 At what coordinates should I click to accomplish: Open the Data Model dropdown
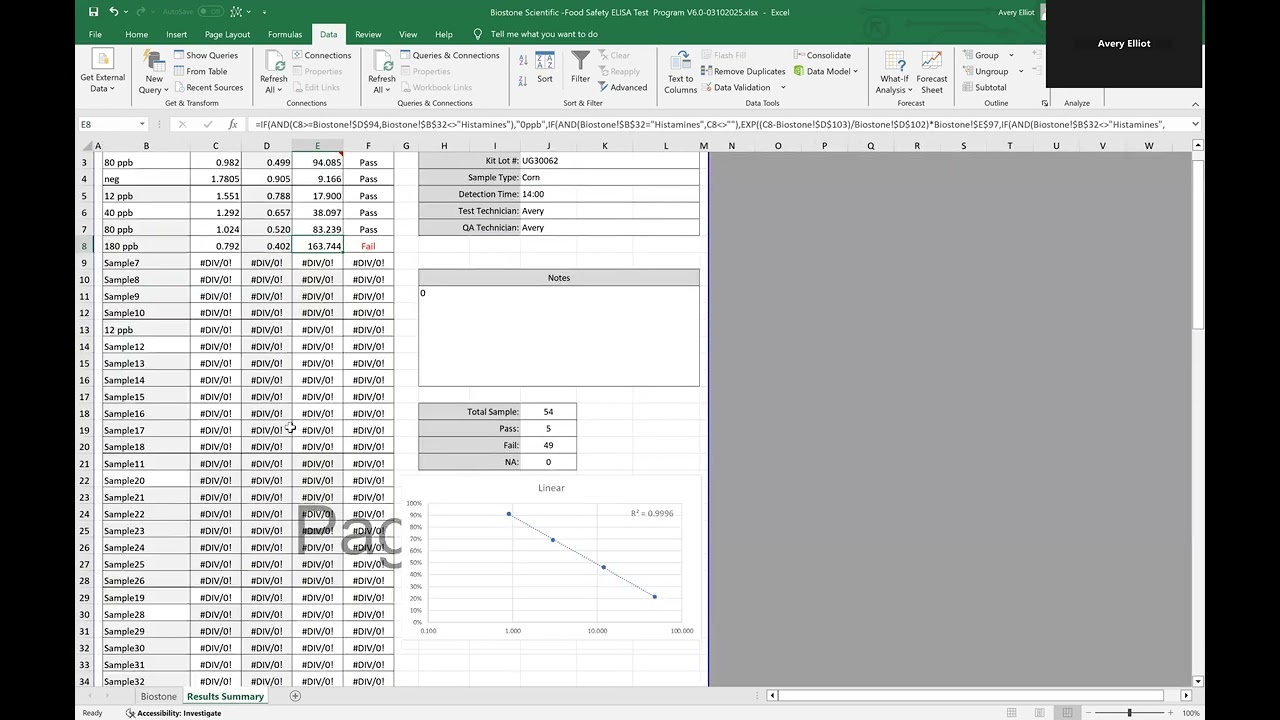point(826,71)
